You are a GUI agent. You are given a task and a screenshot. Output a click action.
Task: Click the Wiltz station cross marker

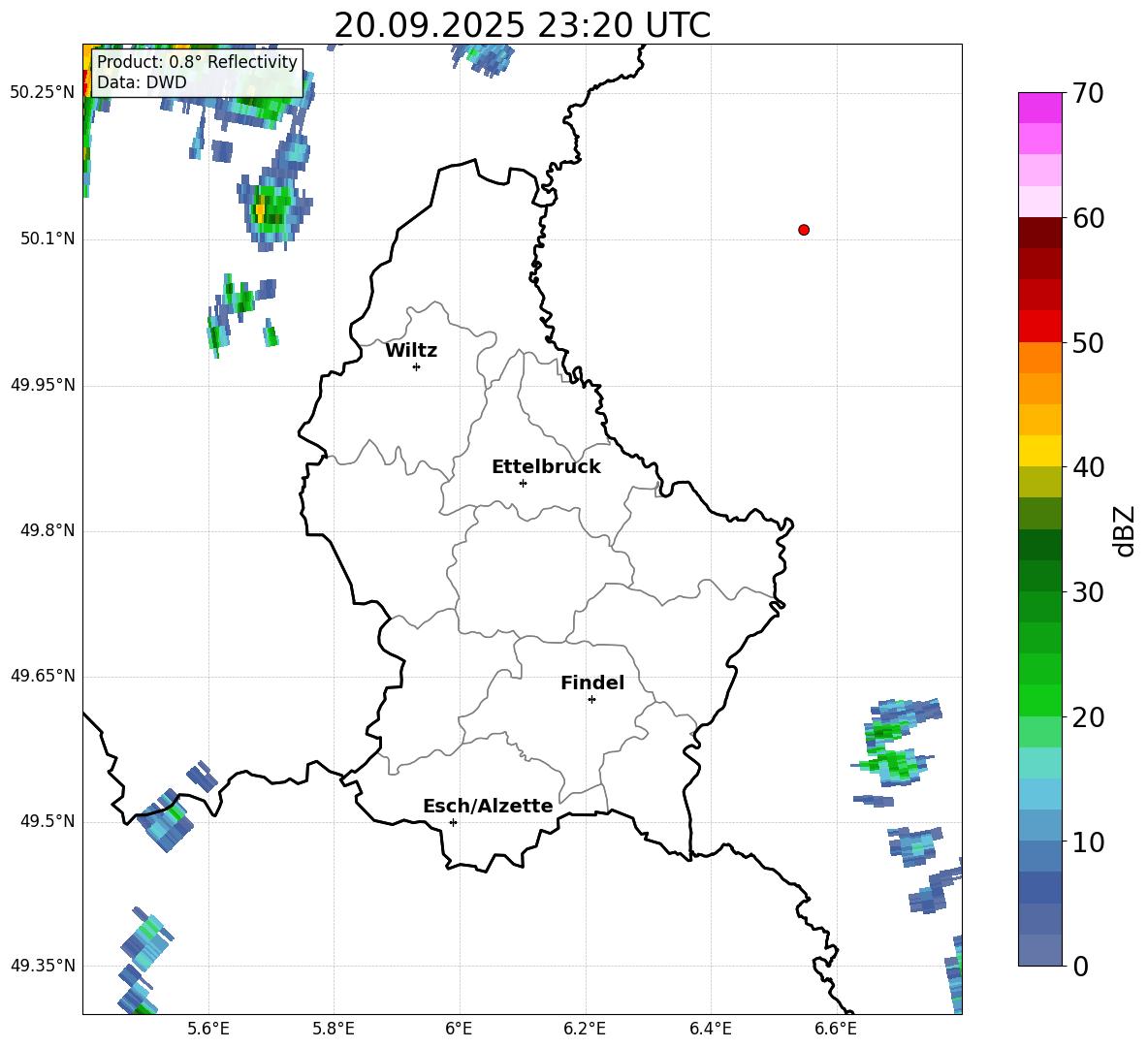tap(417, 366)
